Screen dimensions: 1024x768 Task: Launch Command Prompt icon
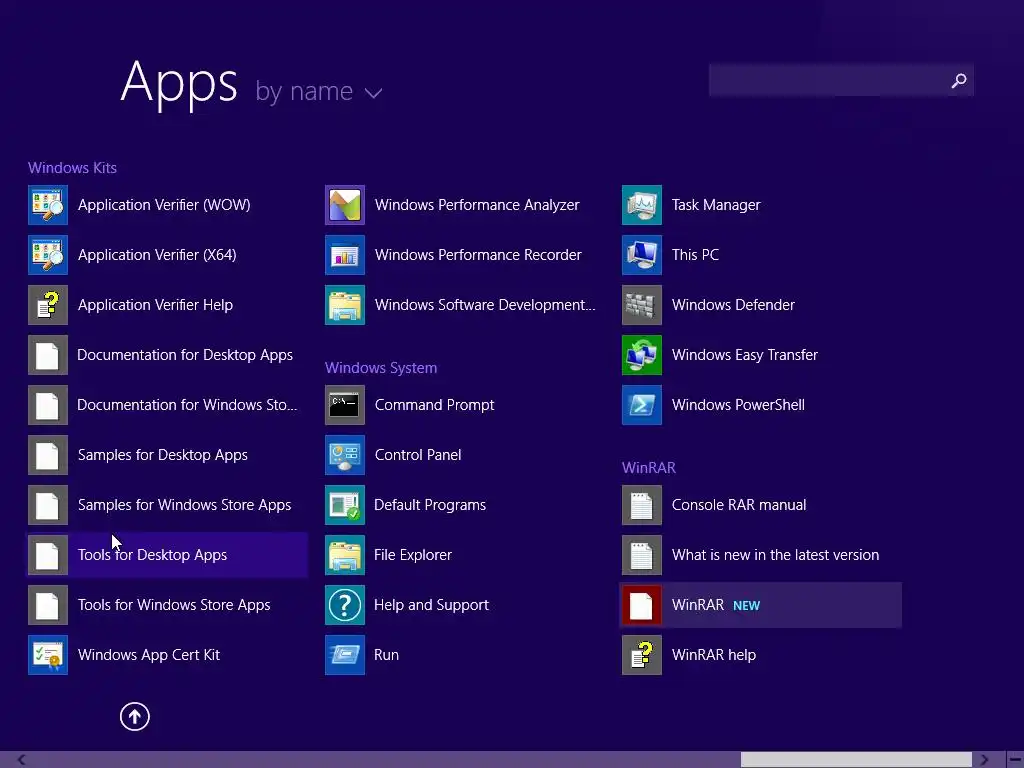coord(345,405)
